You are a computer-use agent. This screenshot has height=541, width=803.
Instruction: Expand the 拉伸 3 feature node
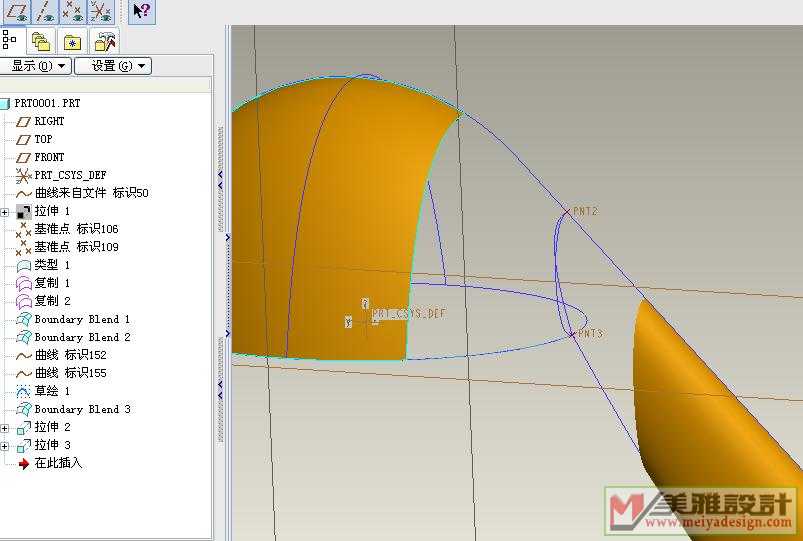tap(5, 445)
